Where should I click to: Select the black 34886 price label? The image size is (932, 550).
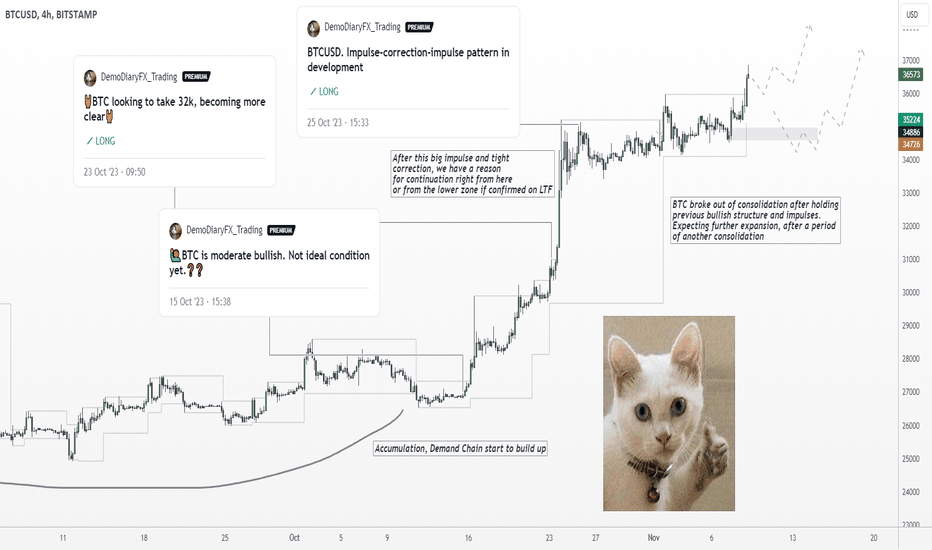click(x=911, y=132)
